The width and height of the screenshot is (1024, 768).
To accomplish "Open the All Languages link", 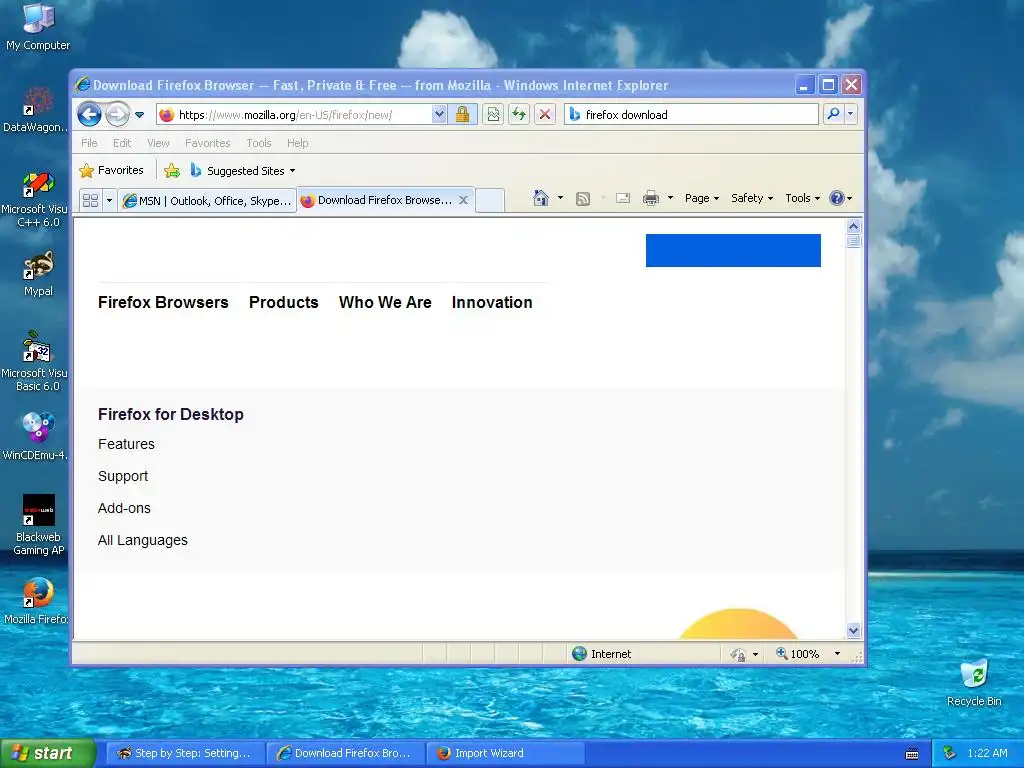I will click(x=142, y=540).
